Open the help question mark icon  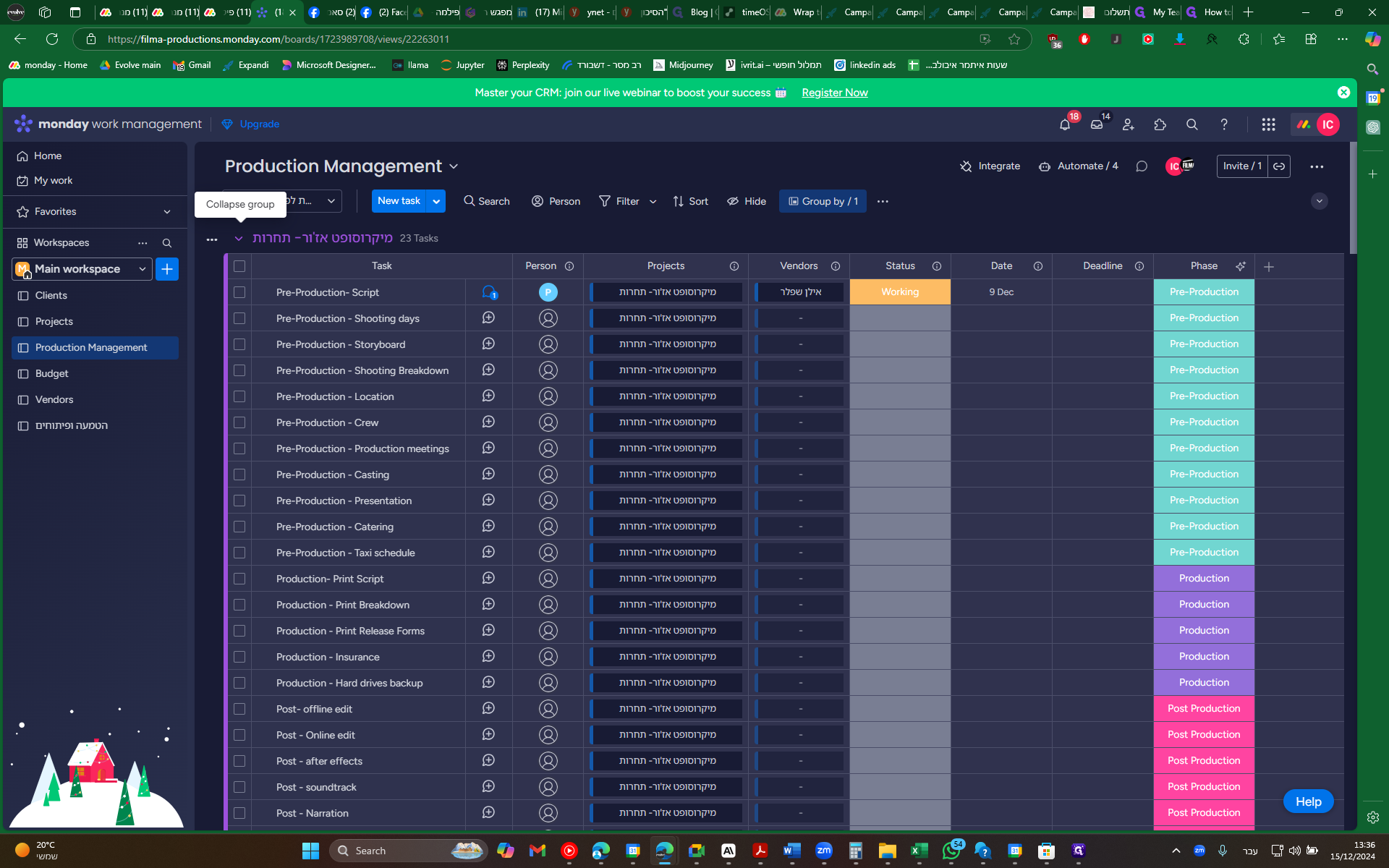click(1224, 124)
